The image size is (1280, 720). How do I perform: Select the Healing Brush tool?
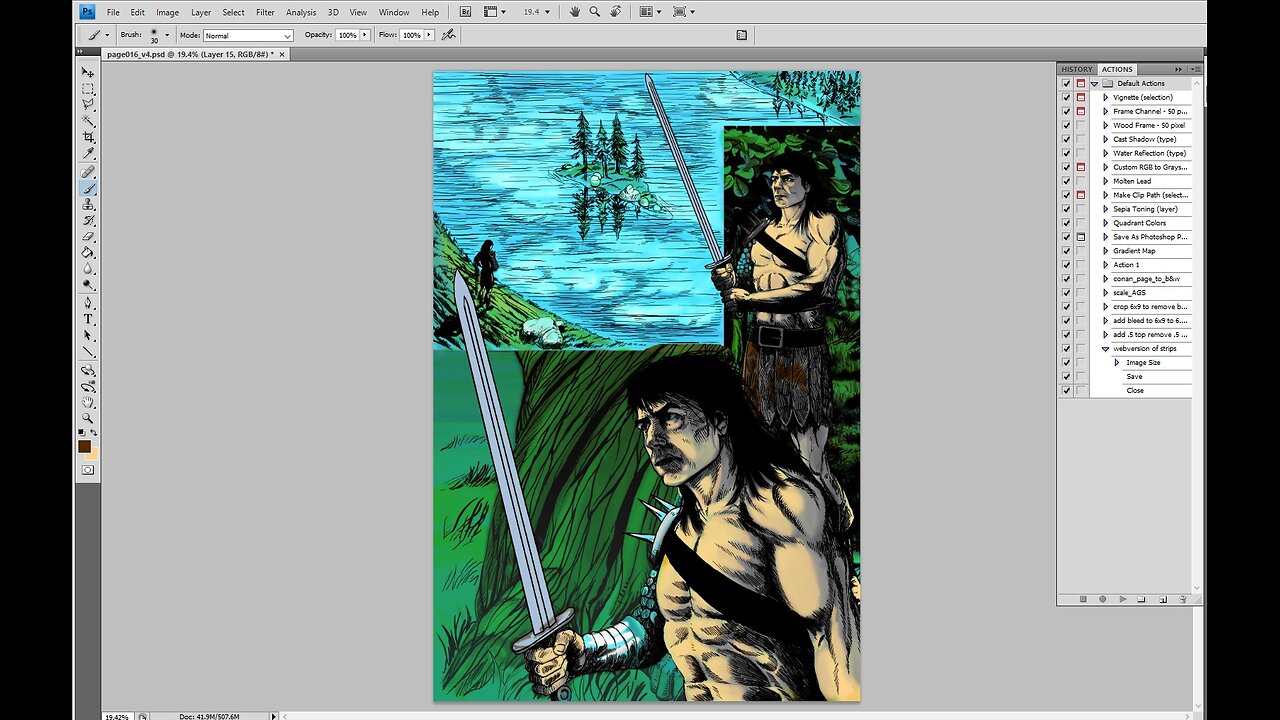pos(88,172)
